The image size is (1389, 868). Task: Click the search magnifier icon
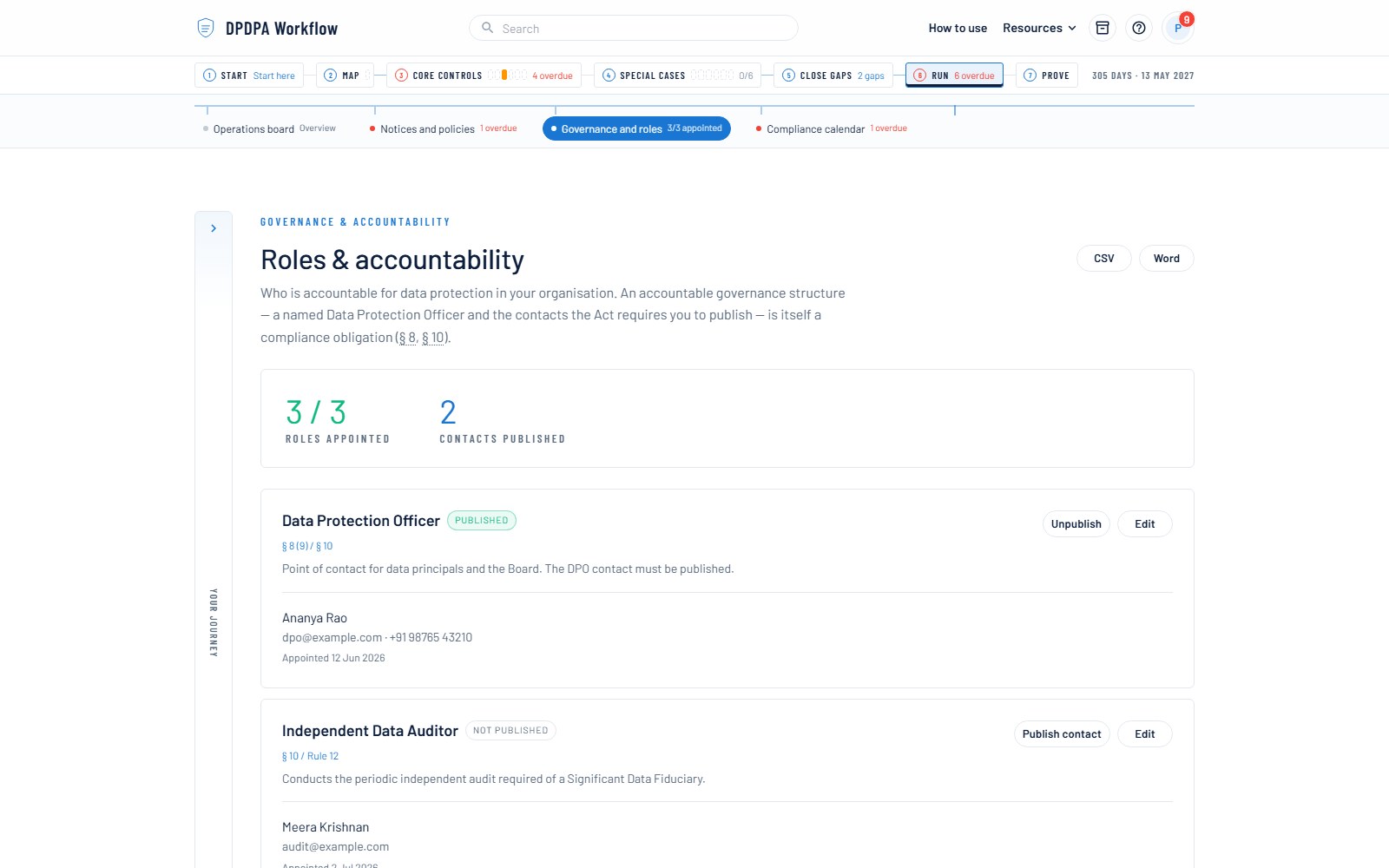(488, 28)
